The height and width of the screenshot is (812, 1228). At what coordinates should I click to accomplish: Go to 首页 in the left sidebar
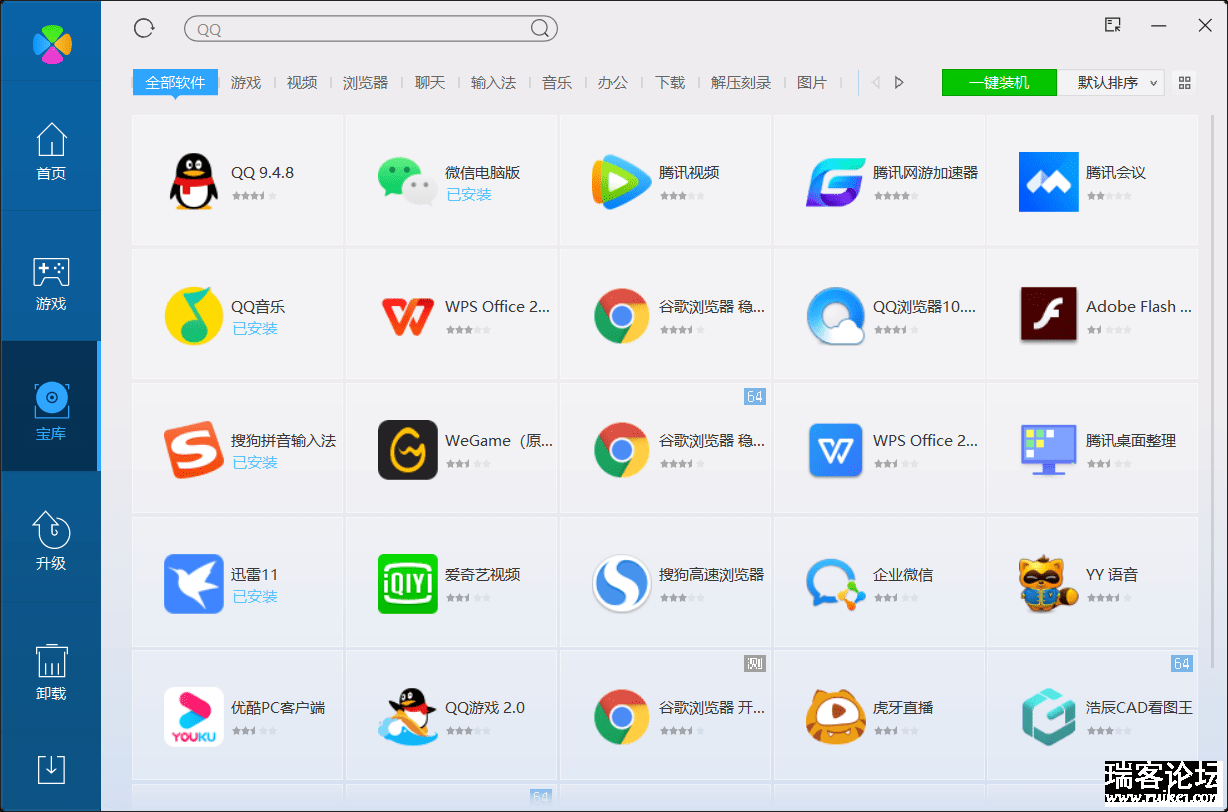[51, 152]
